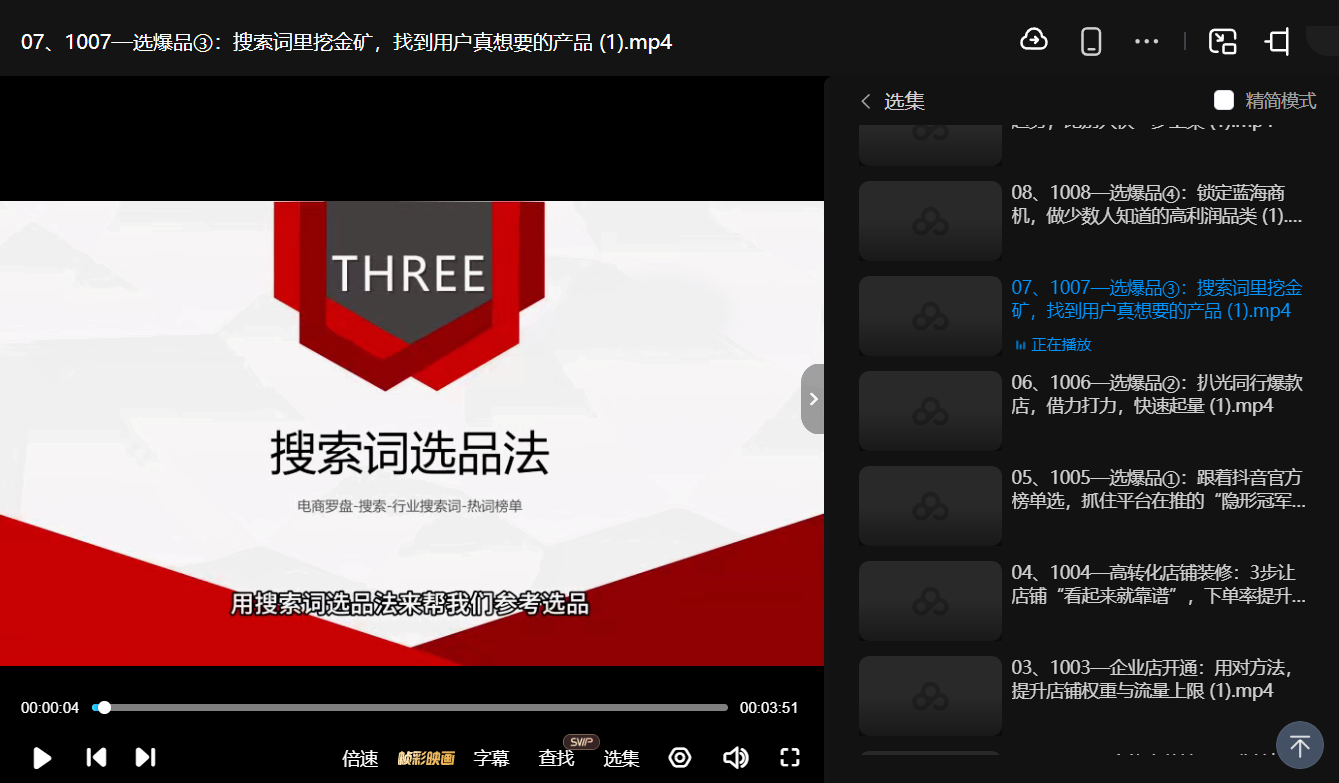The height and width of the screenshot is (783, 1339).
Task: Play the video
Action: click(x=42, y=758)
